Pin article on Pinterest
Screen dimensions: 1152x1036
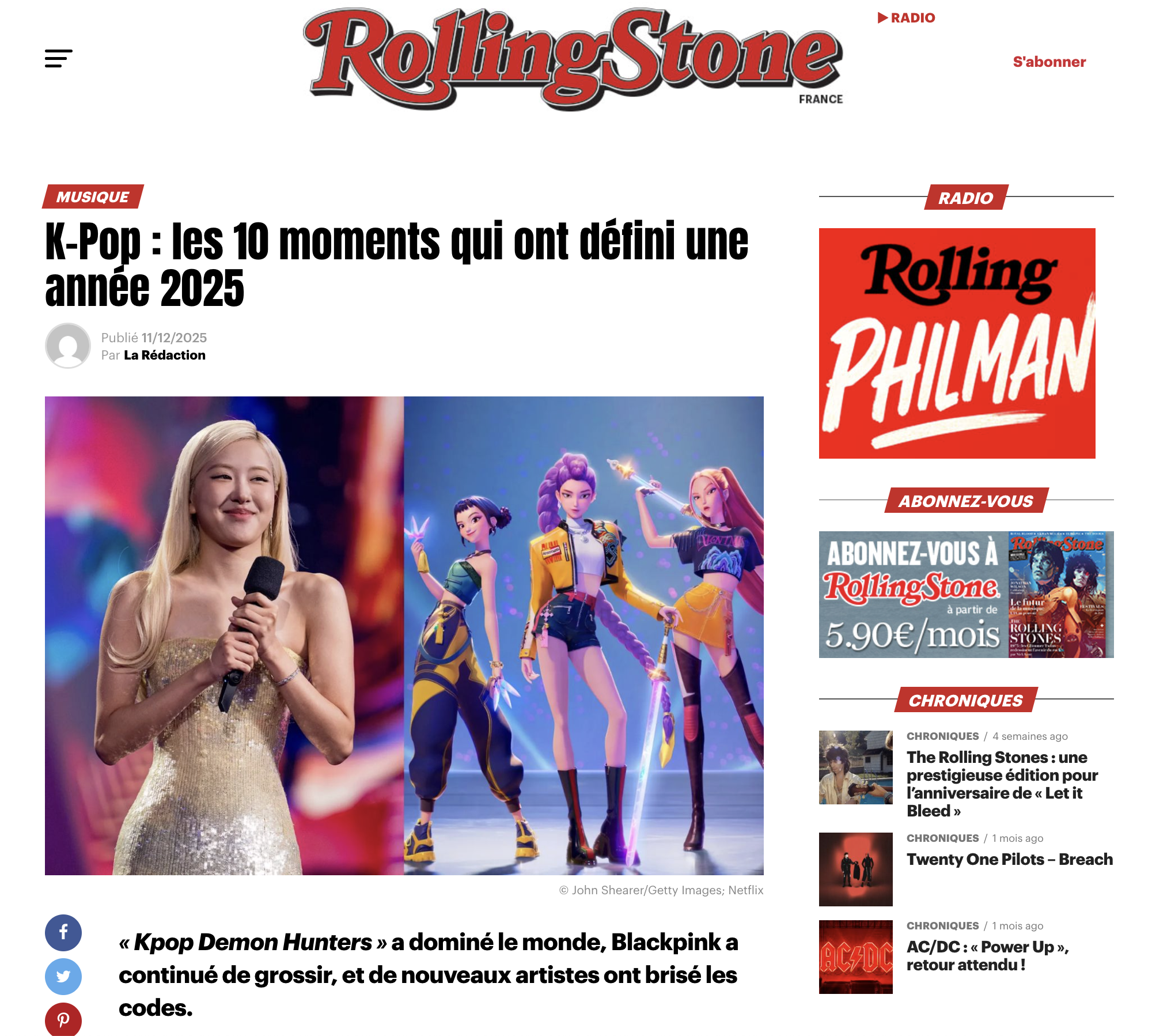tap(63, 1019)
